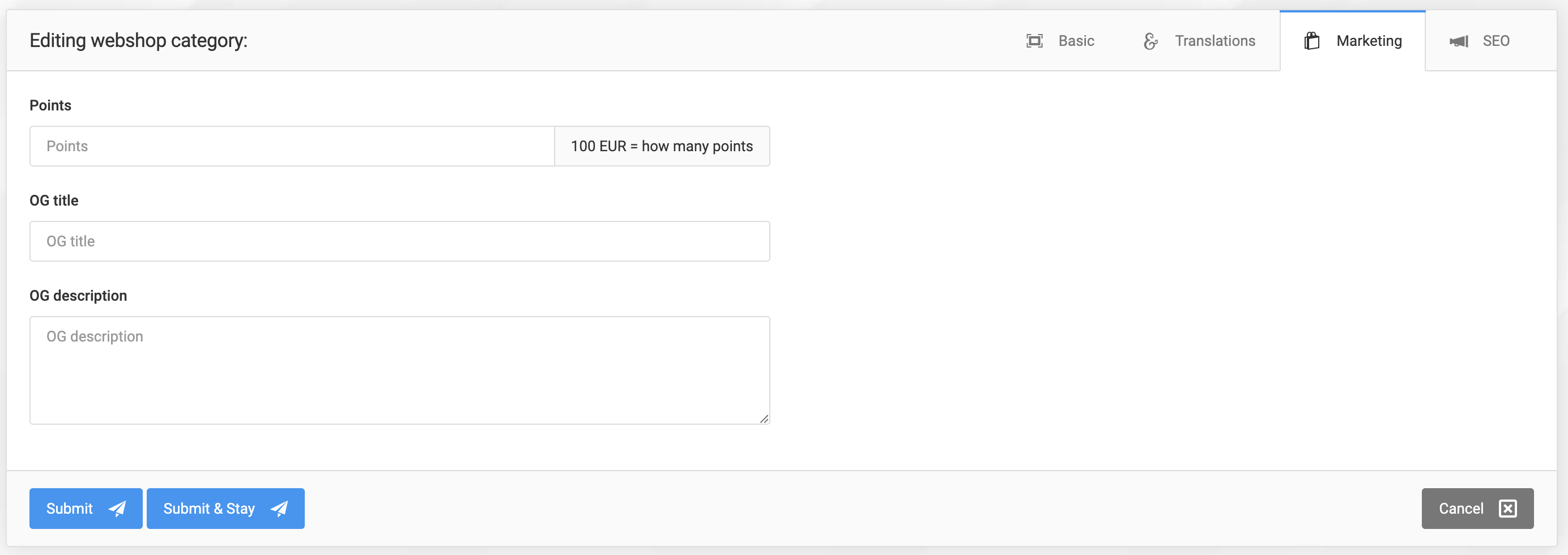Viewport: 1568px width, 555px height.
Task: Click the paper plane icon on Submit
Action: 118,508
